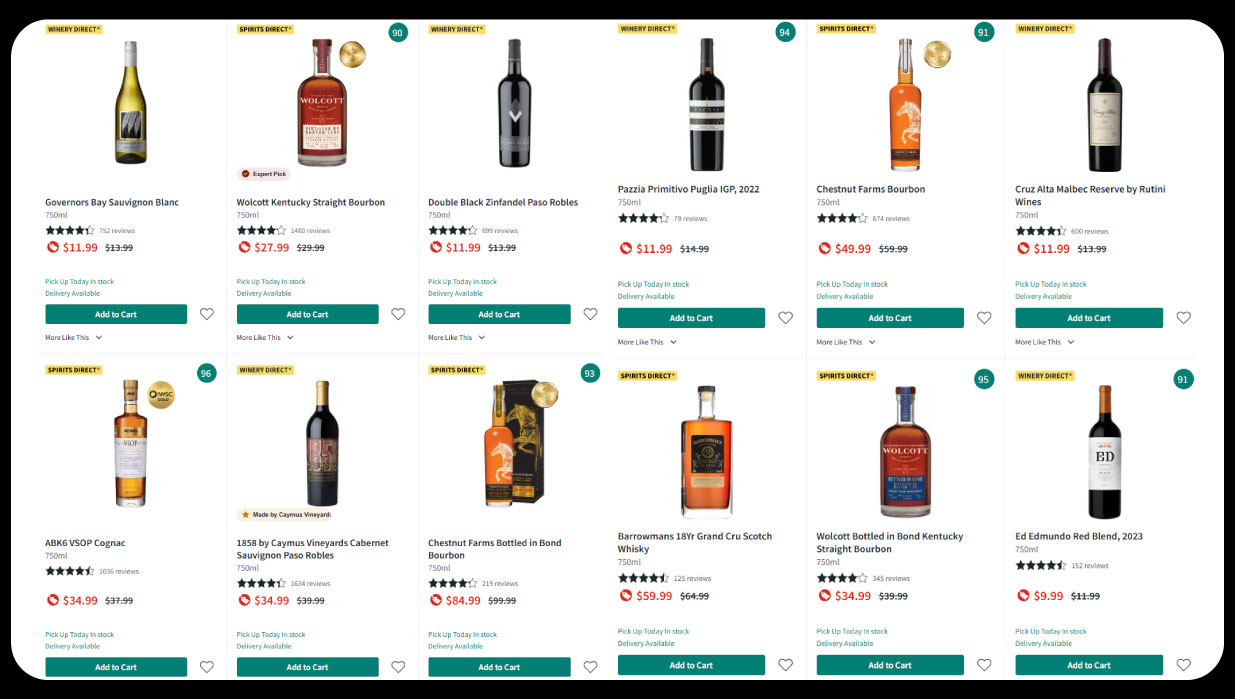Viewport: 1235px width, 699px height.
Task: Add Wolcott Kentucky Straight Bourbon to cart
Action: coord(307,314)
